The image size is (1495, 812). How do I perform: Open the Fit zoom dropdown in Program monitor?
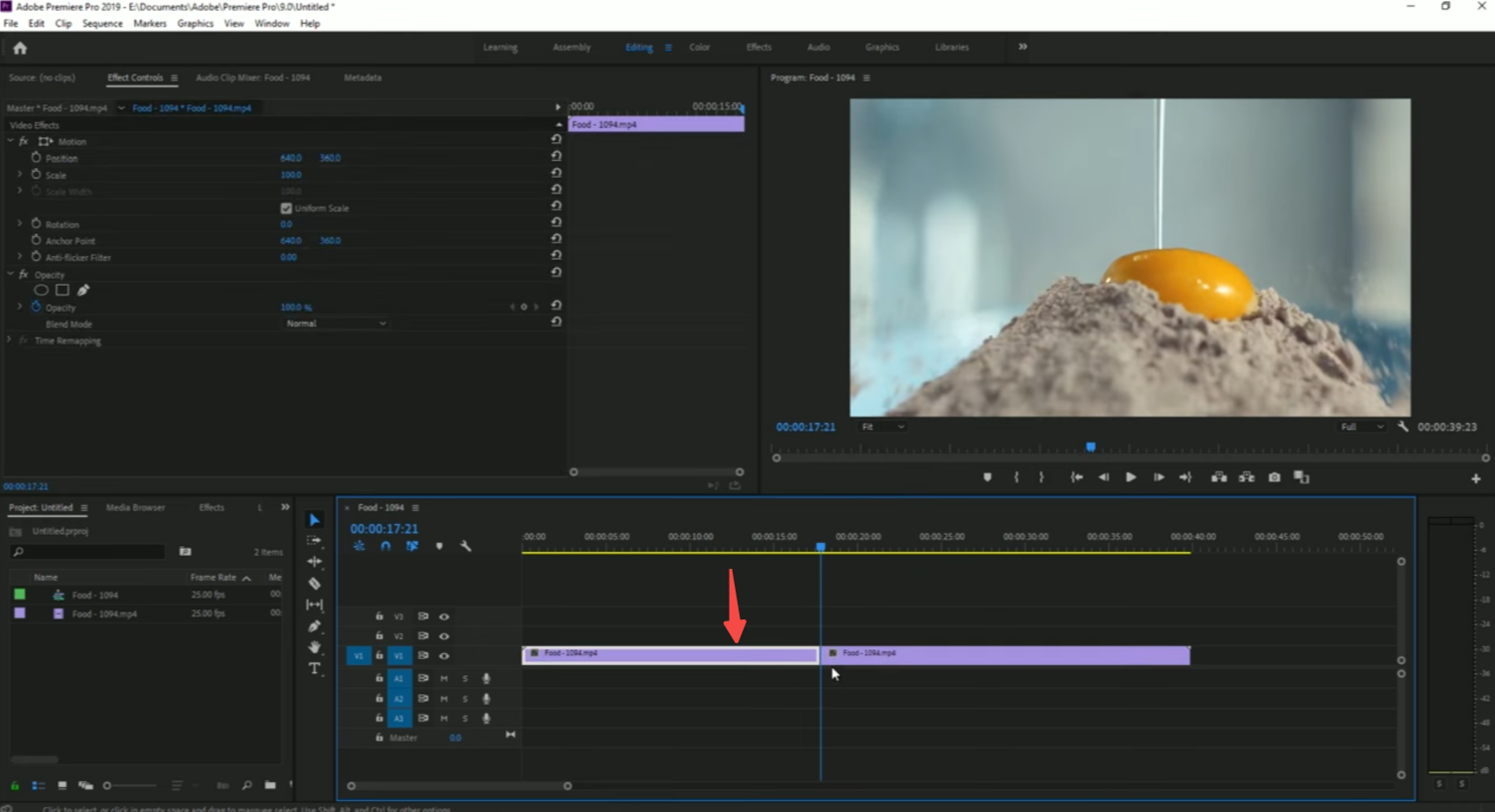tap(882, 426)
